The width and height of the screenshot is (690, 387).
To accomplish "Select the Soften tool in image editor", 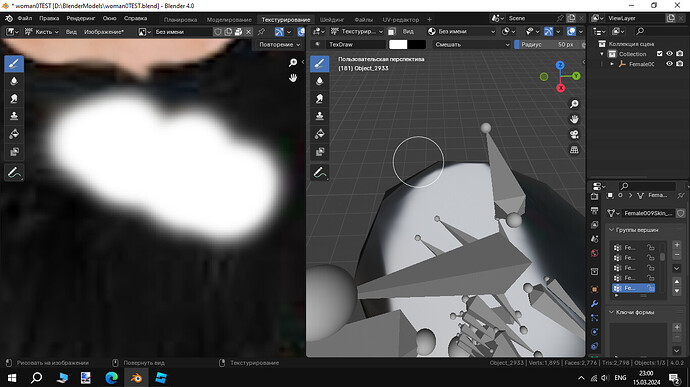I will click(x=14, y=81).
